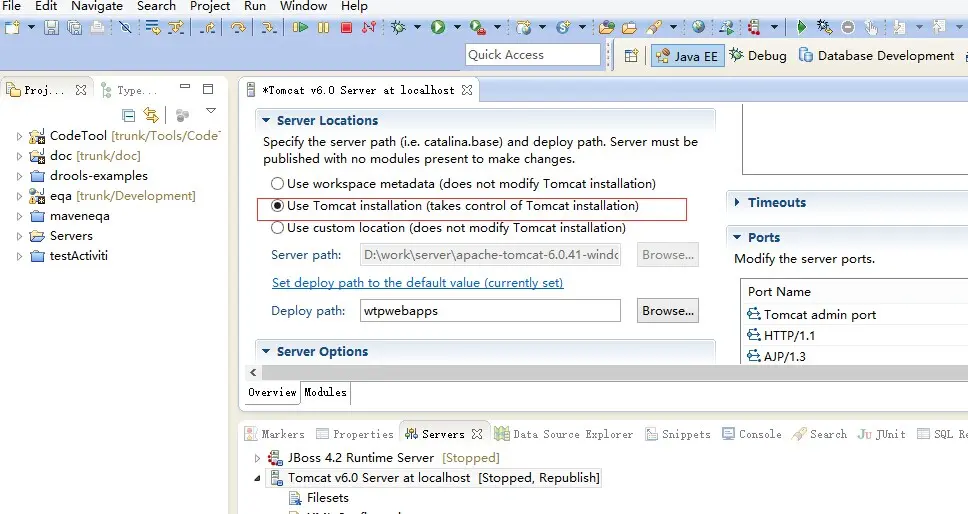968x514 pixels.
Task: Click the Resume debug icon
Action: point(300,27)
